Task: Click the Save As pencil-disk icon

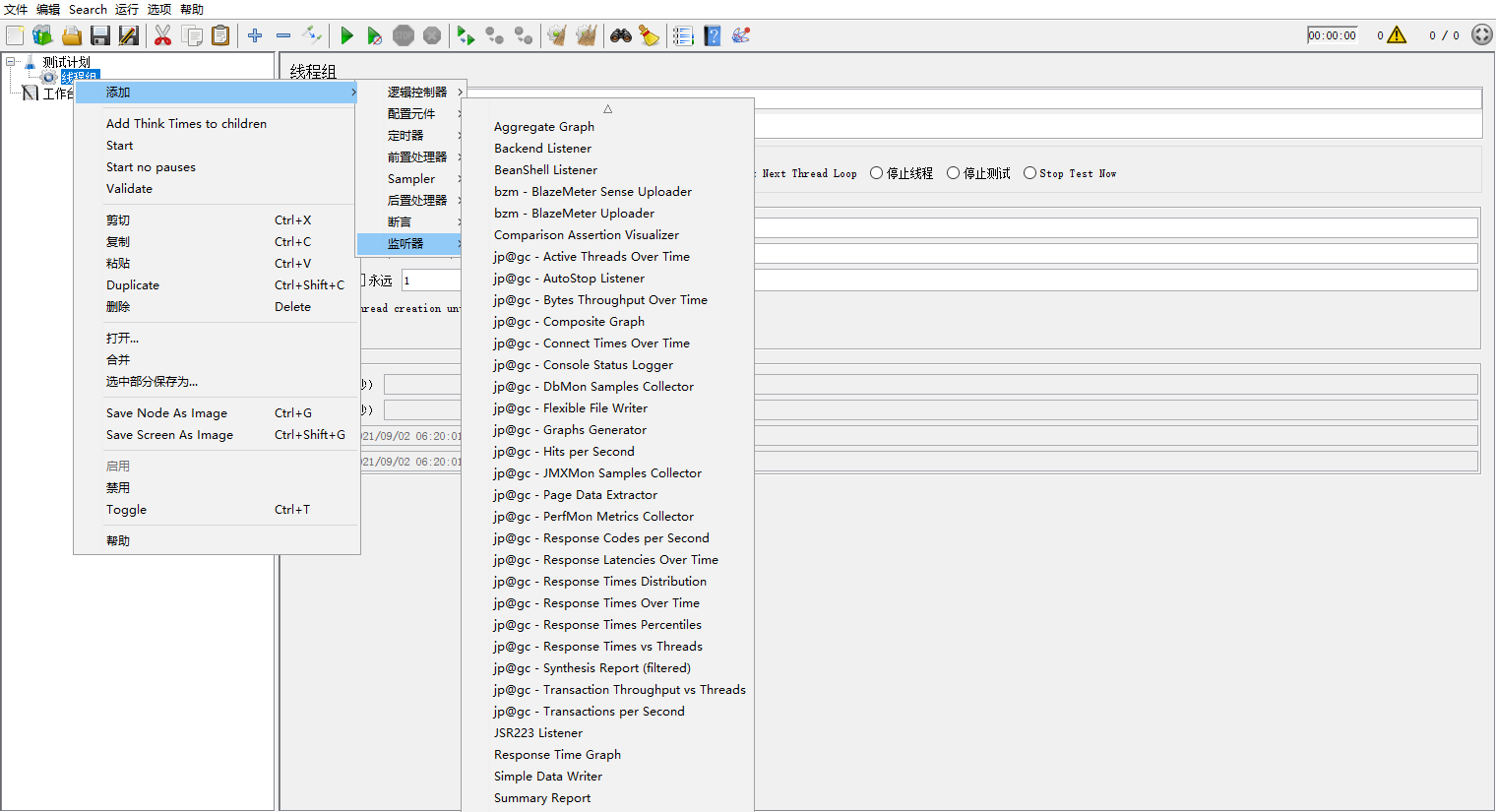Action: 128,35
